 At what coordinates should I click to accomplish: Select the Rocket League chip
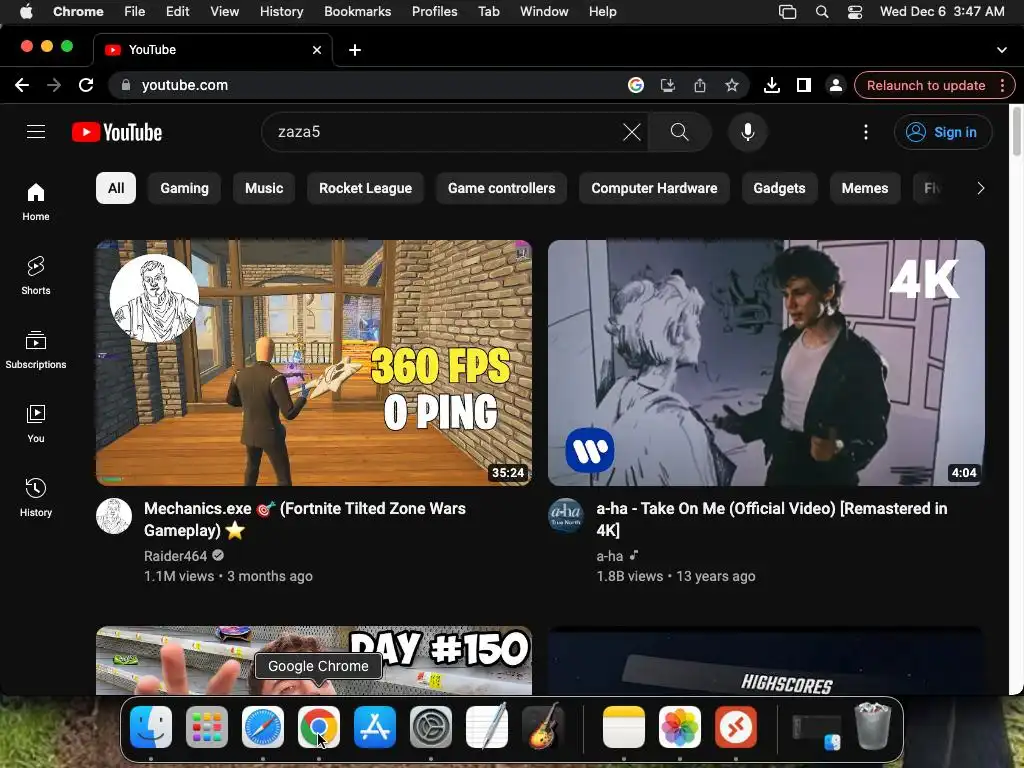point(365,188)
